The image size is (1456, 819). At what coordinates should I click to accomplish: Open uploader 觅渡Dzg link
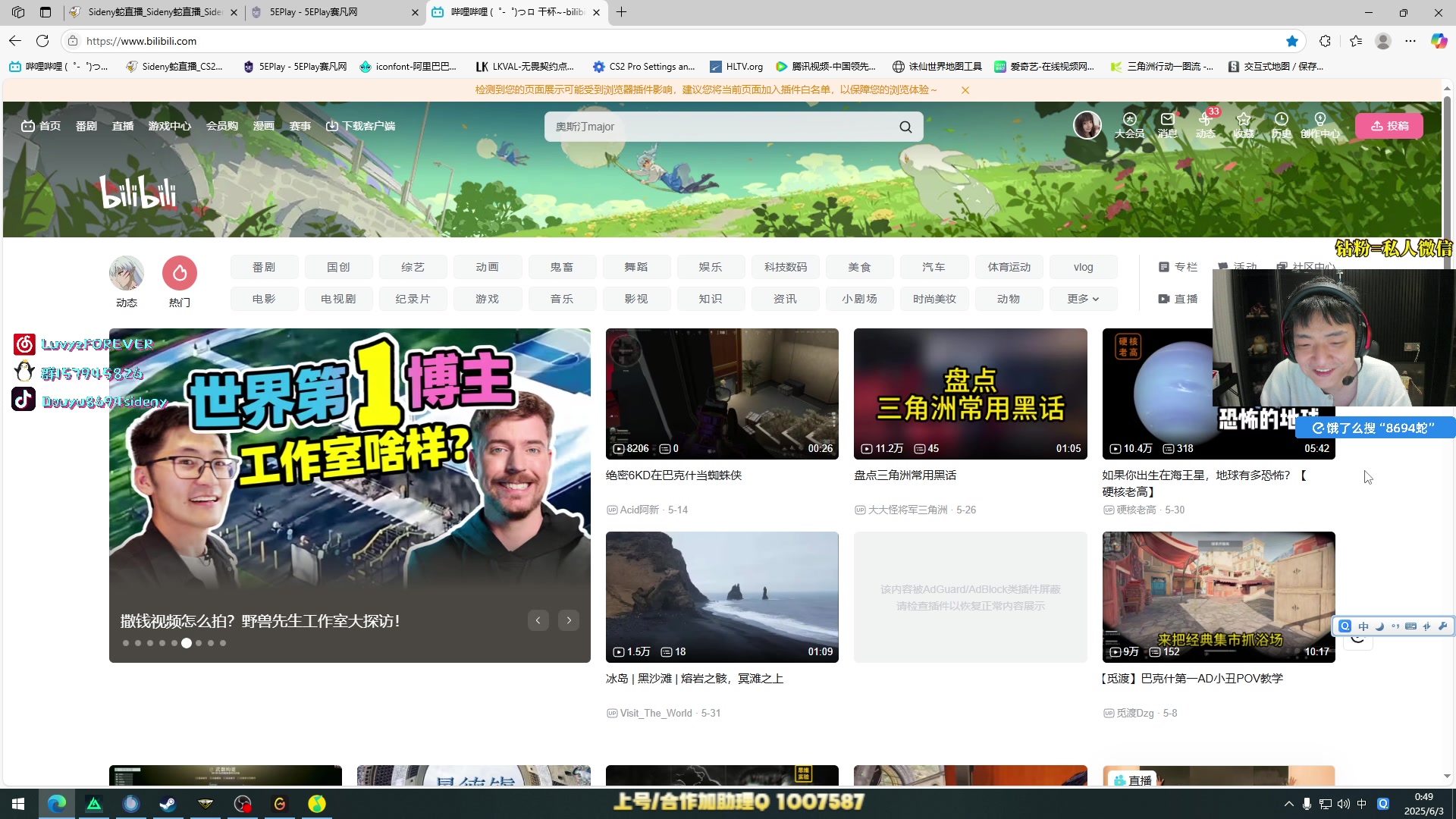[x=1134, y=713]
